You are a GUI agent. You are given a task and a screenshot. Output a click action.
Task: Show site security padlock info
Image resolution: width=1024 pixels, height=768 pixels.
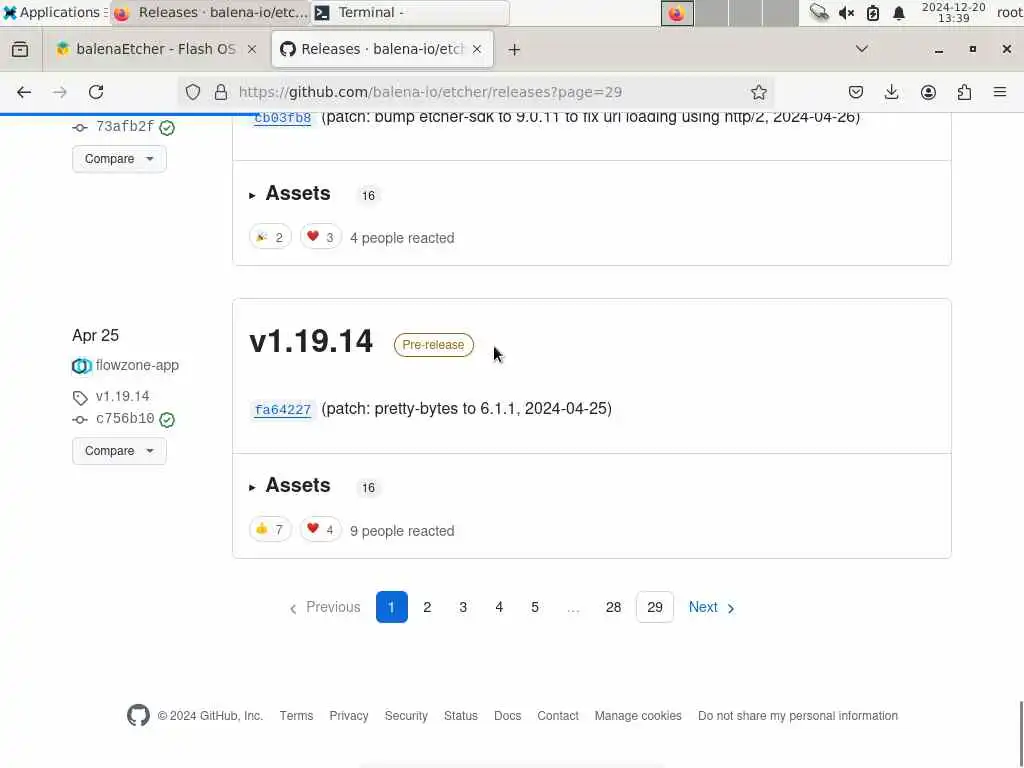tap(221, 92)
